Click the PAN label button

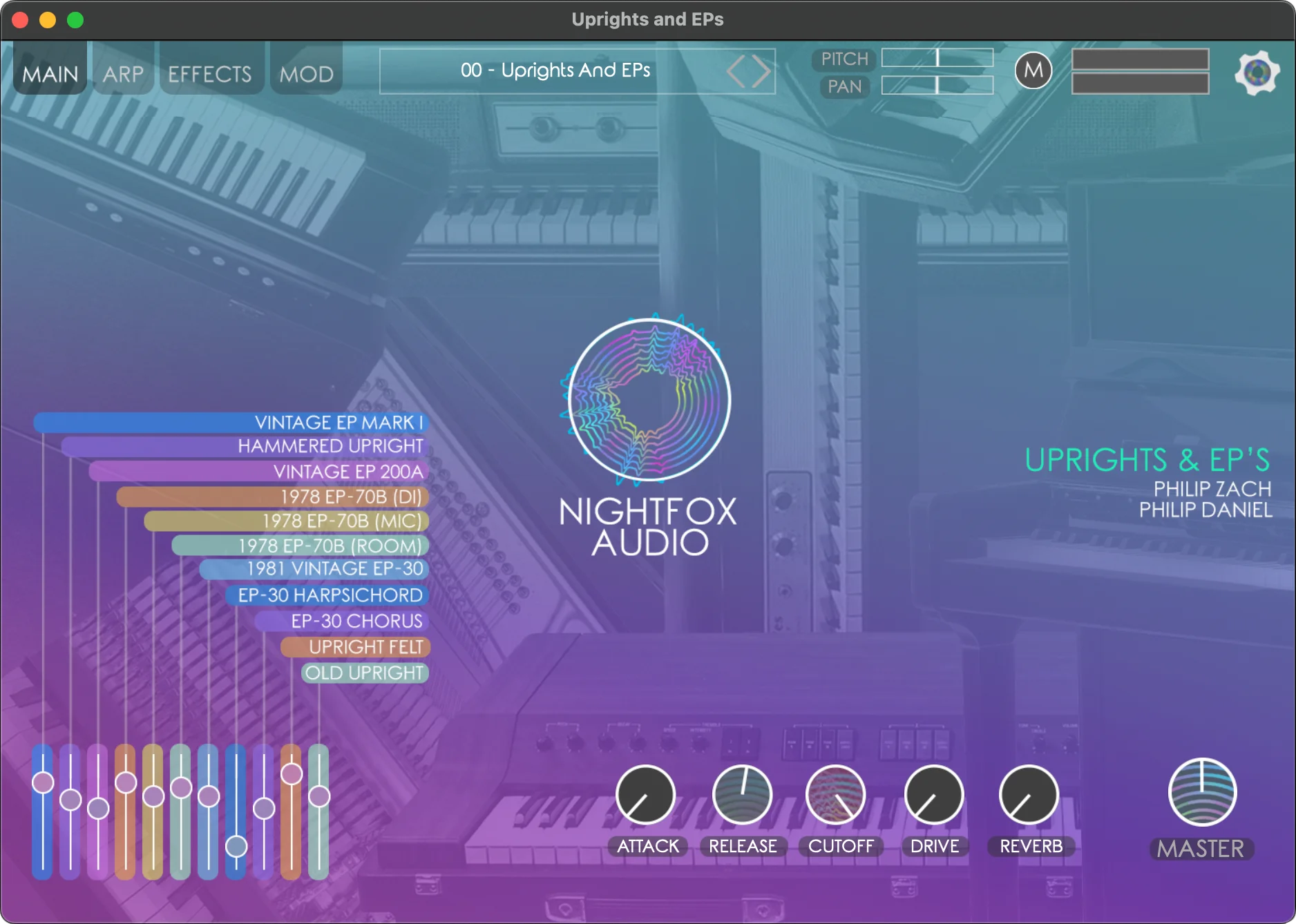[844, 87]
